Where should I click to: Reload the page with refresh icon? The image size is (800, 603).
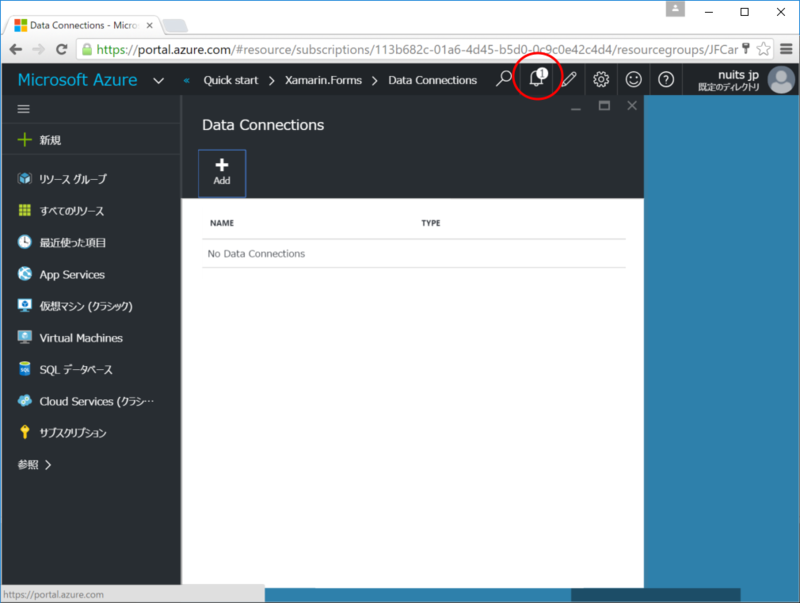(62, 49)
